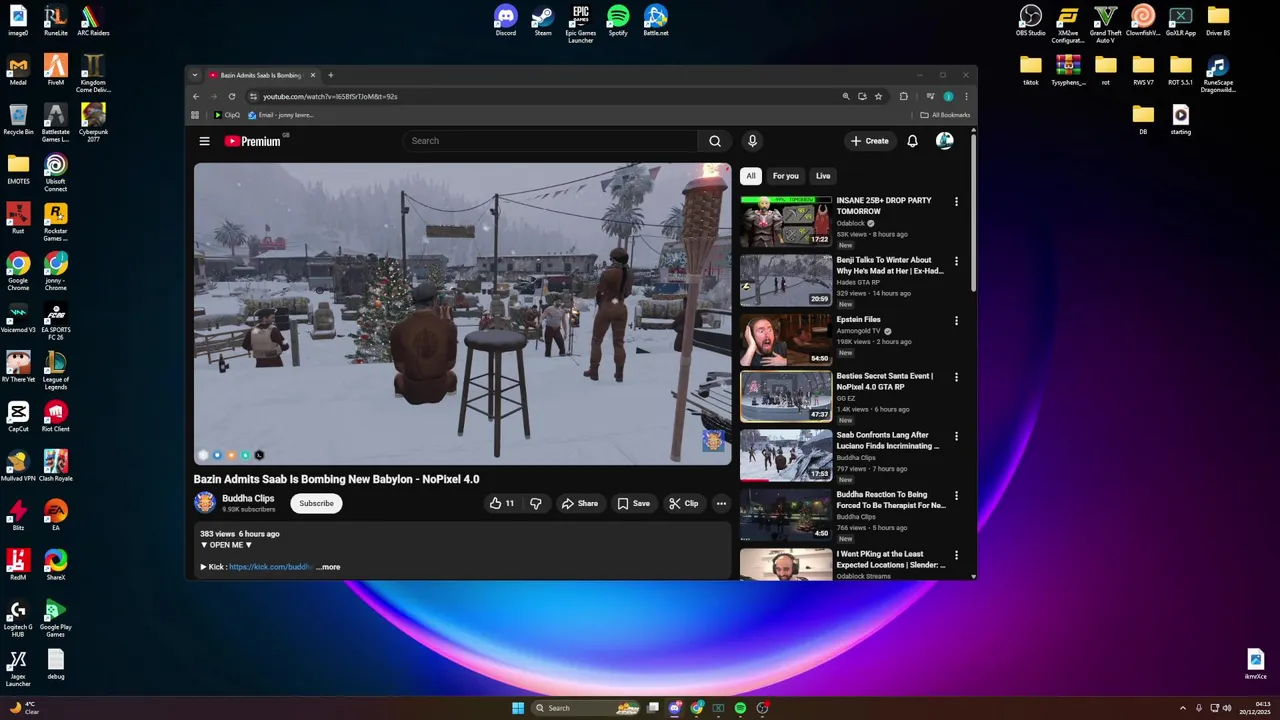Open options menu for Buddha Reaction video

[x=956, y=495]
